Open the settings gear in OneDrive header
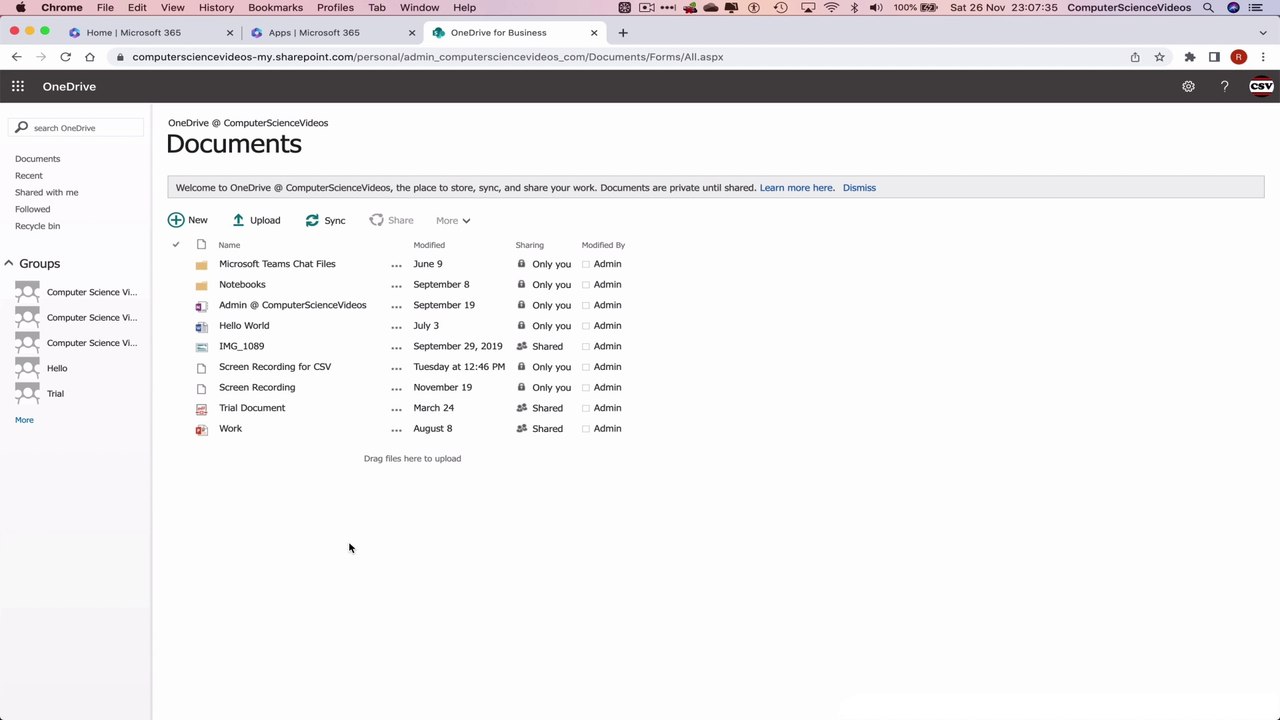 tap(1188, 87)
